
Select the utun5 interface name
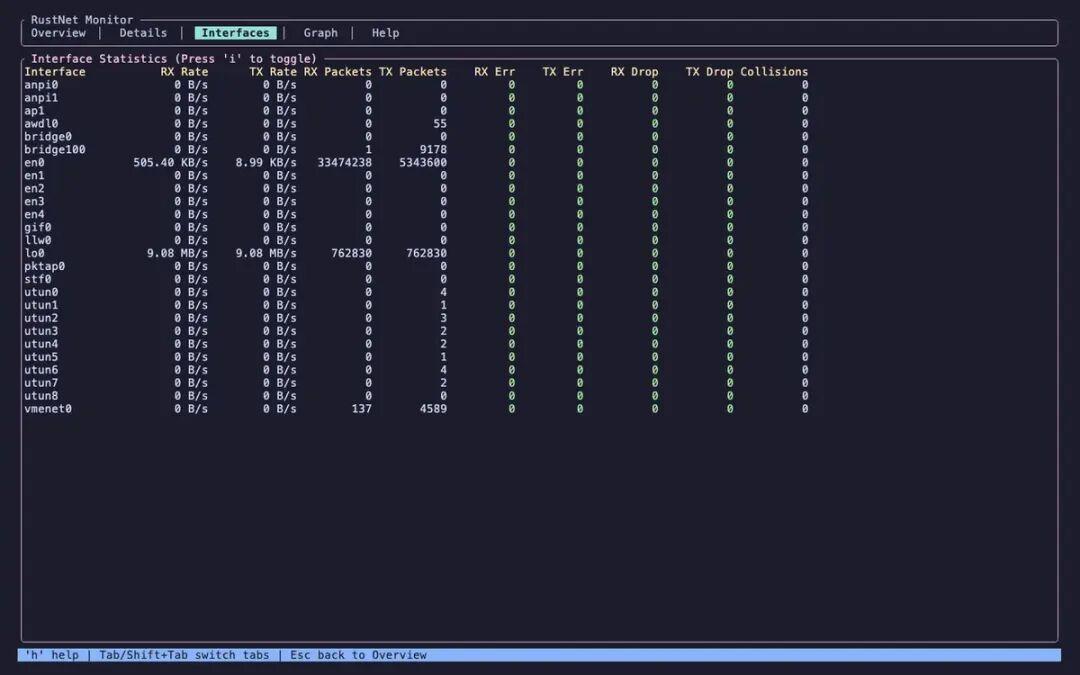tap(41, 357)
